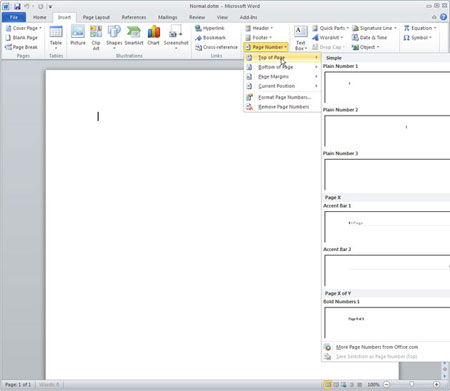Insert a Picture from the ribbon

[x=78, y=35]
